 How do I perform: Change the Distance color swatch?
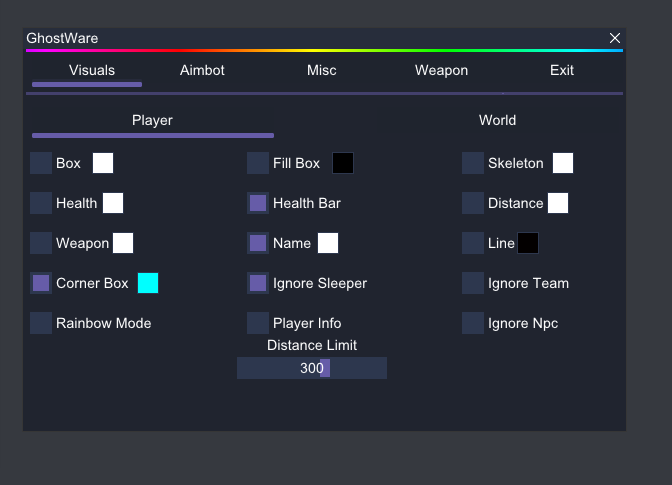[x=558, y=203]
